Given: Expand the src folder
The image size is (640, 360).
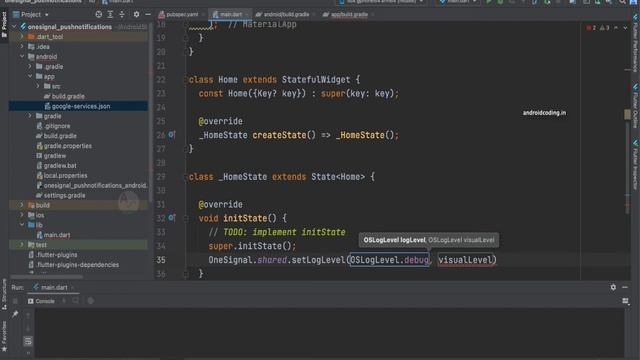Looking at the screenshot, I should tap(38, 86).
